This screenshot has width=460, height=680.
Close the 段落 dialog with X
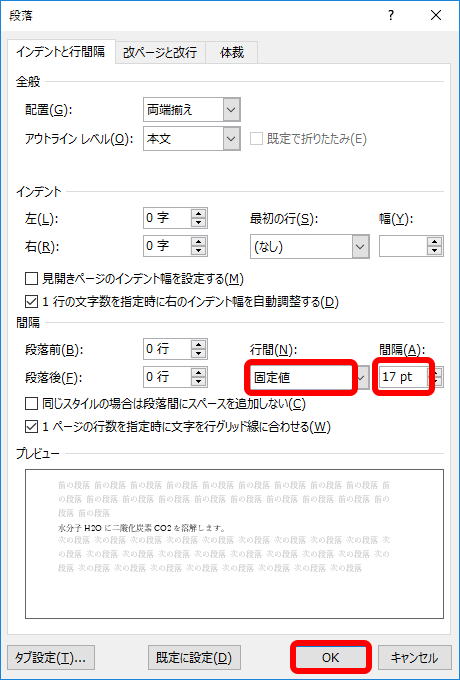[x=436, y=16]
